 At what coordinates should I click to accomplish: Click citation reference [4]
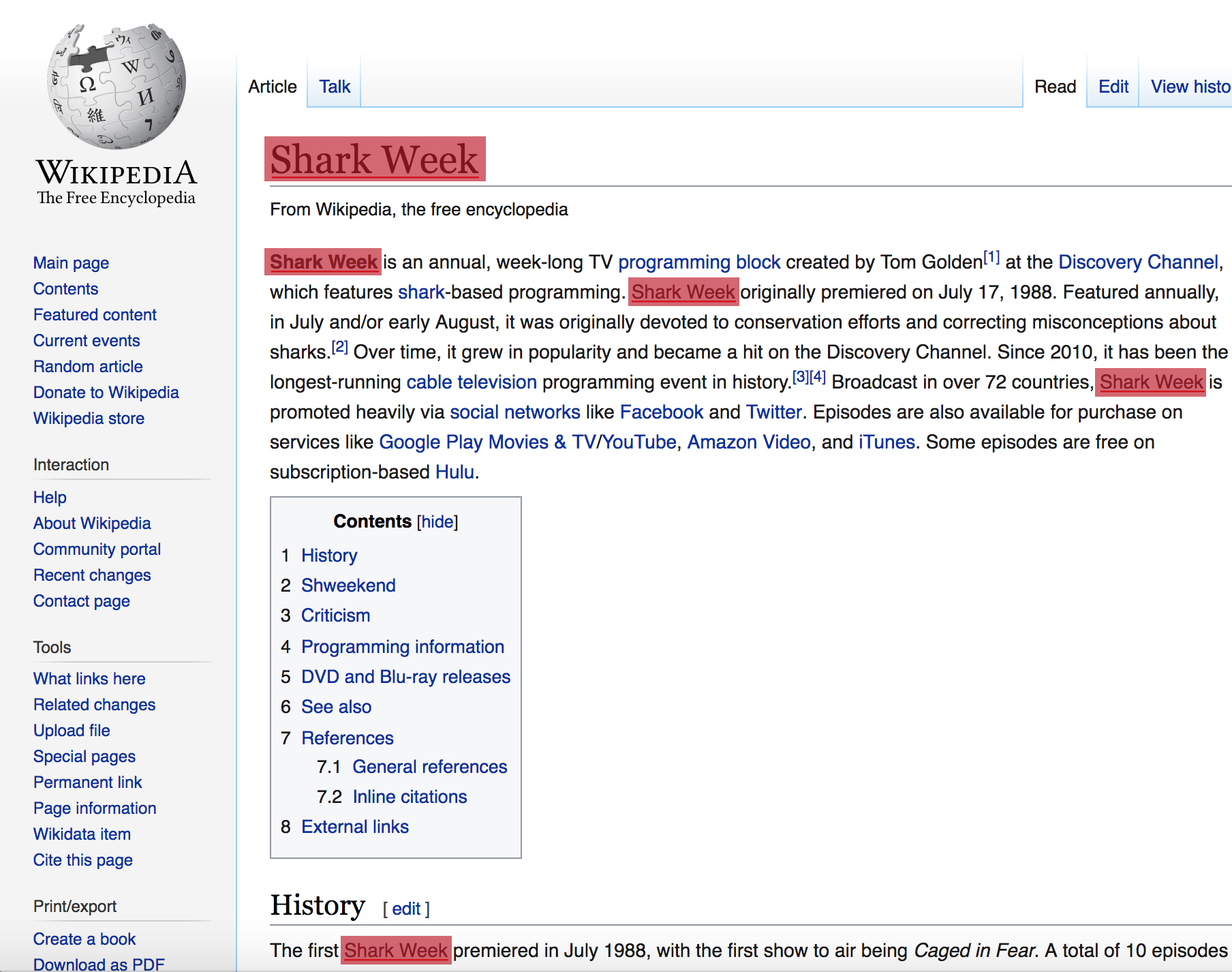pyautogui.click(x=818, y=377)
